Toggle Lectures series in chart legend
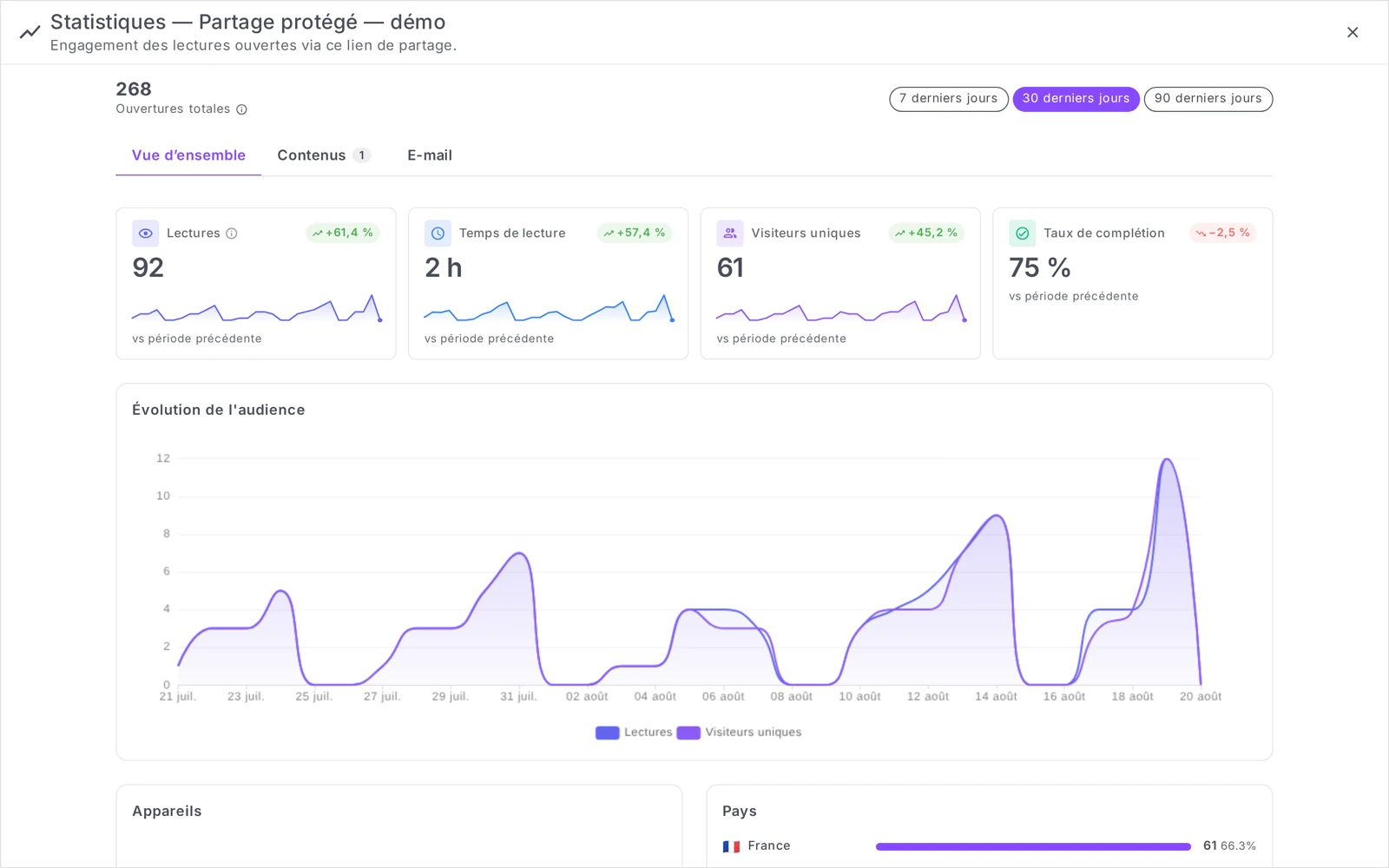 coord(634,733)
